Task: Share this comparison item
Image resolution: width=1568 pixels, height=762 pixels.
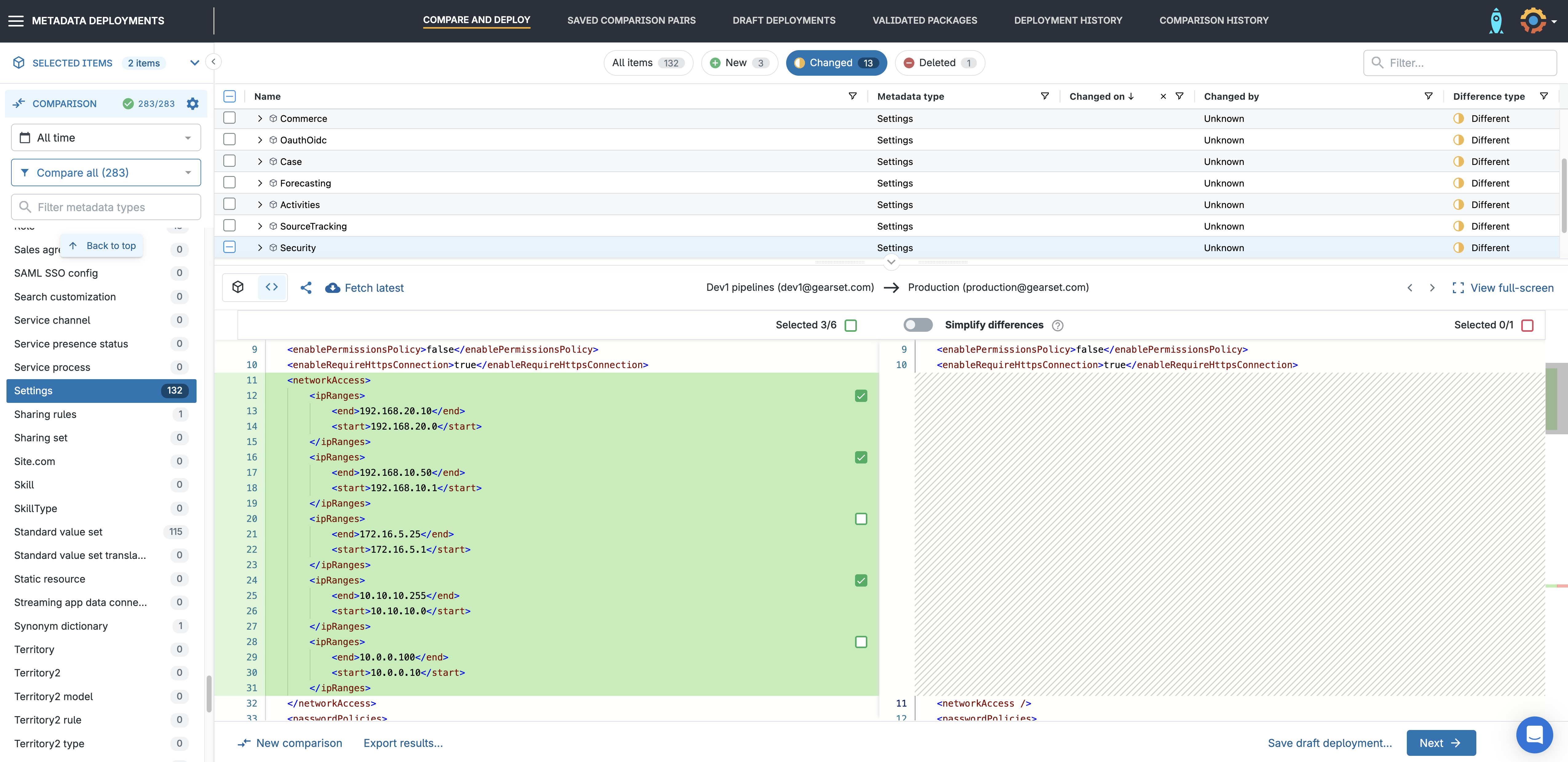Action: point(306,287)
